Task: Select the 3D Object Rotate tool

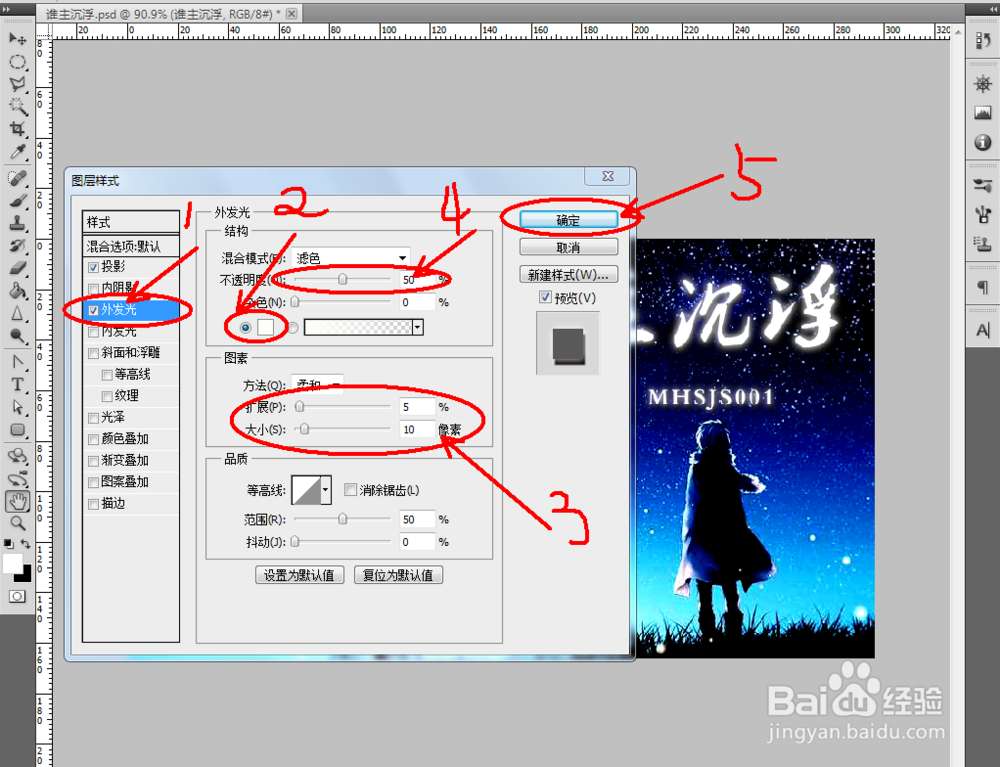Action: pos(17,456)
